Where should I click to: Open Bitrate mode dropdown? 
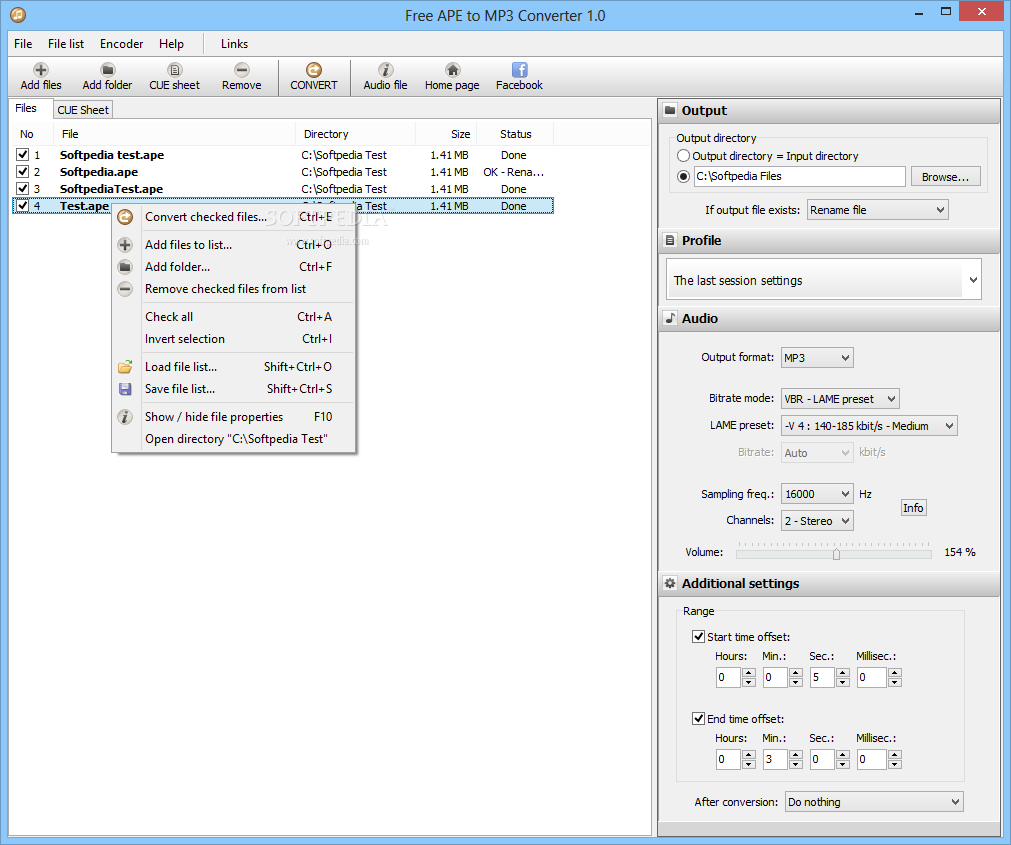click(840, 399)
